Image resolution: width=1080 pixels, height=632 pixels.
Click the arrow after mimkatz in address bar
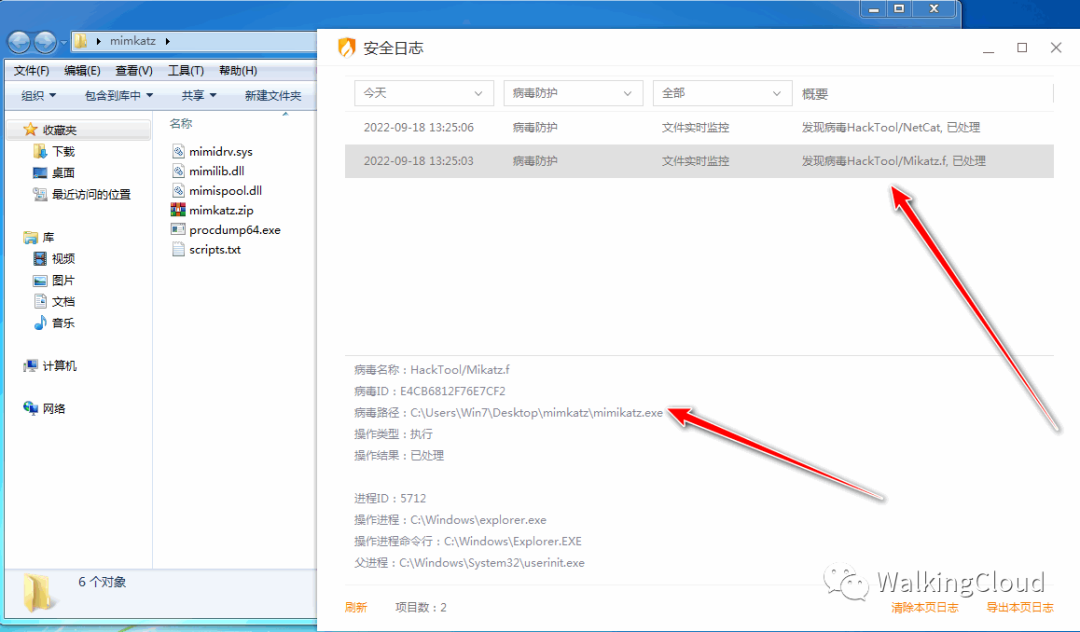(167, 41)
